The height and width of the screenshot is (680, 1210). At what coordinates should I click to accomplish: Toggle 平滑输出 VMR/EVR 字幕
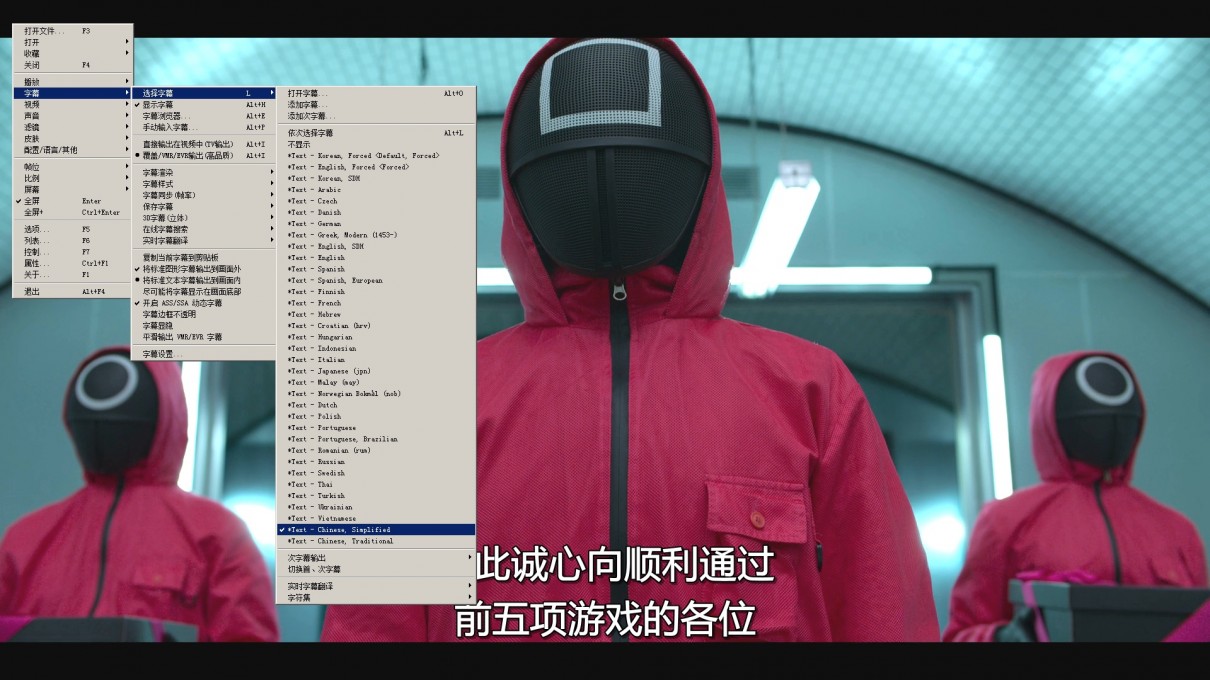204,337
